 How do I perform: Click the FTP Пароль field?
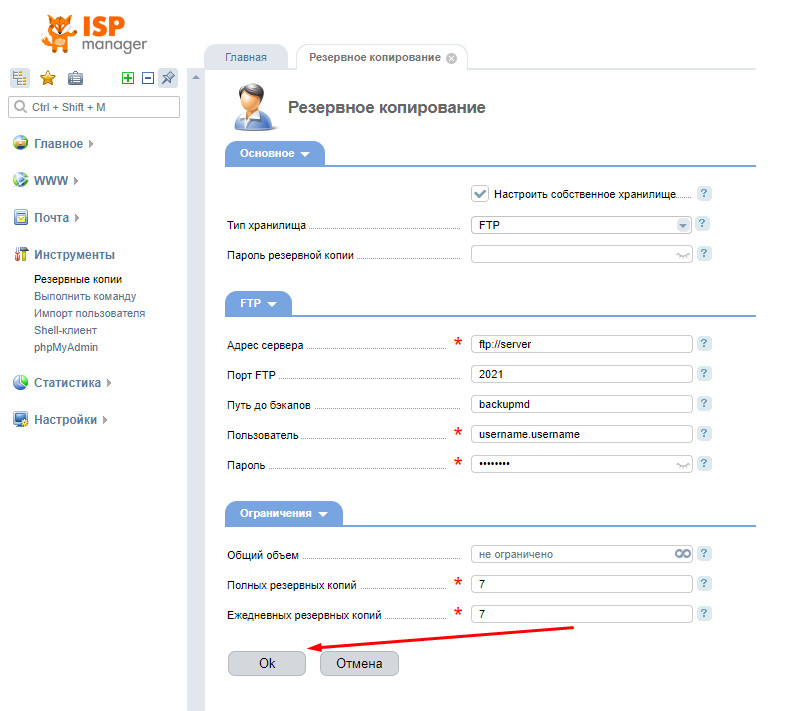pyautogui.click(x=581, y=464)
